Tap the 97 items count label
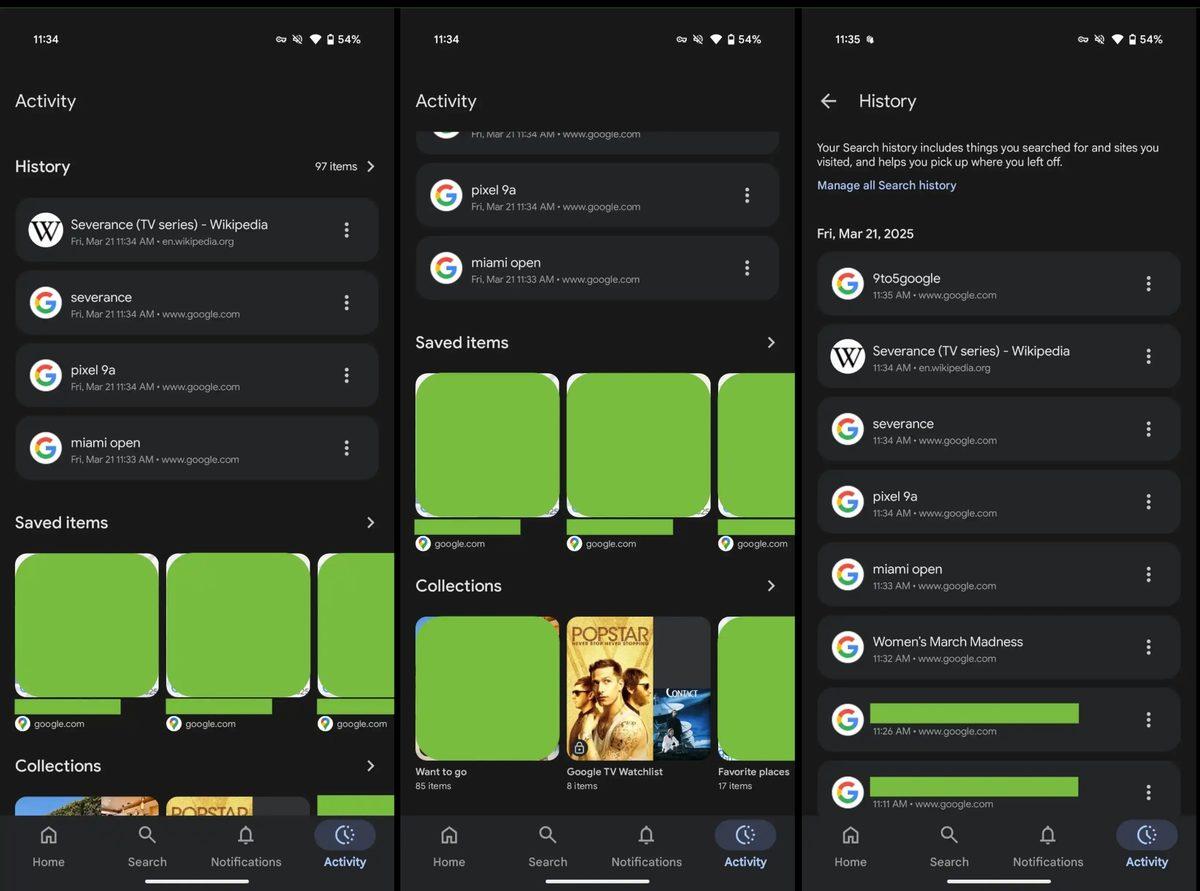The width and height of the screenshot is (1200, 891). (335, 166)
